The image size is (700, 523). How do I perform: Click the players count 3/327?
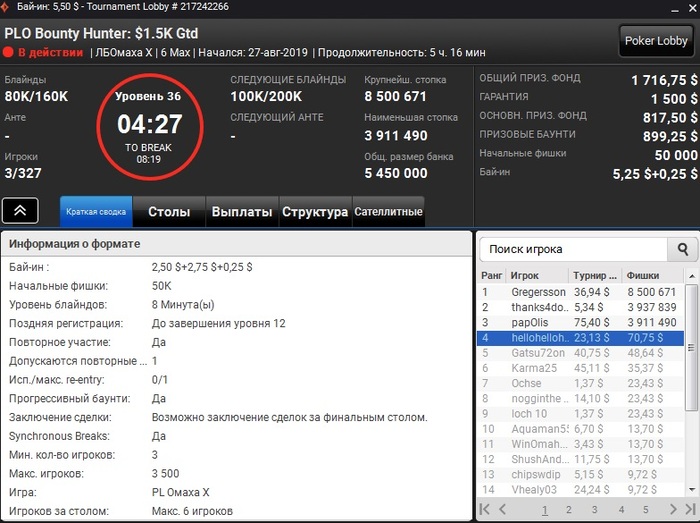click(23, 173)
